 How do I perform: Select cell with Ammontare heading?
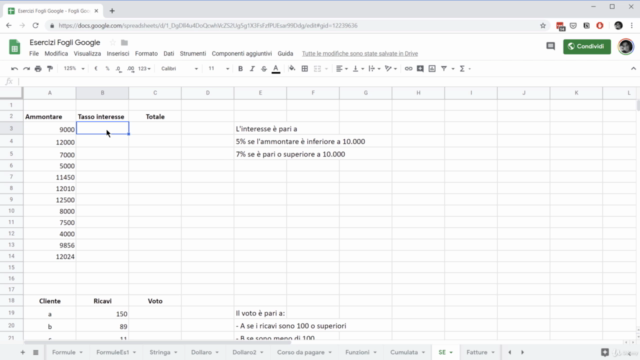(x=49, y=117)
